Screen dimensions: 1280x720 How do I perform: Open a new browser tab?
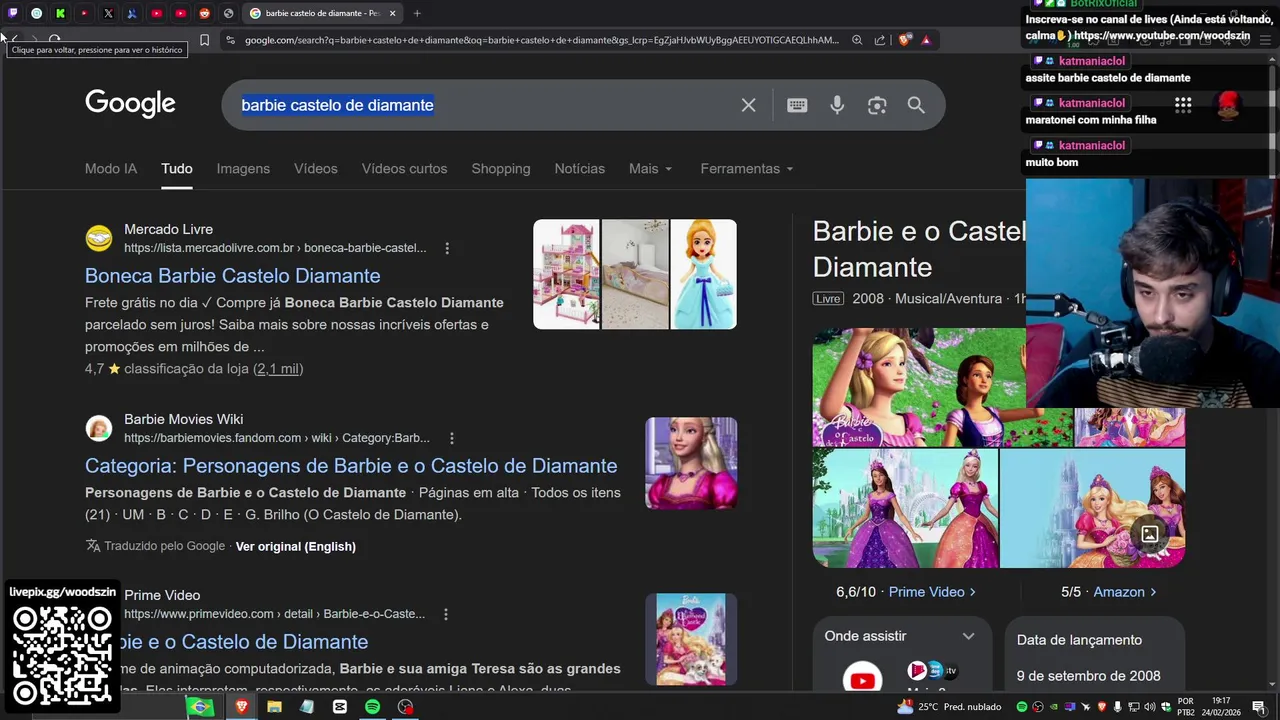417,13
